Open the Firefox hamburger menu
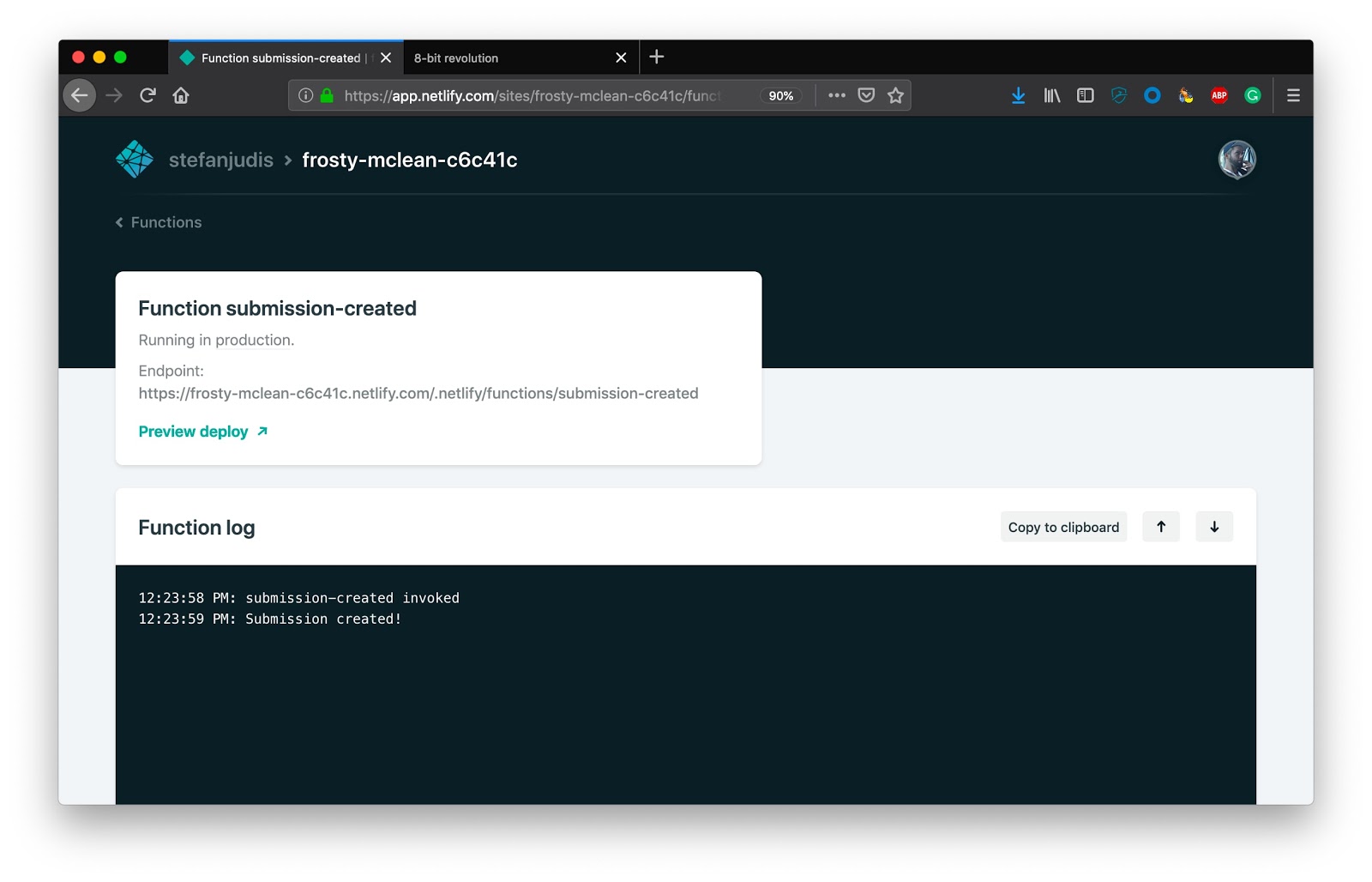 point(1293,95)
